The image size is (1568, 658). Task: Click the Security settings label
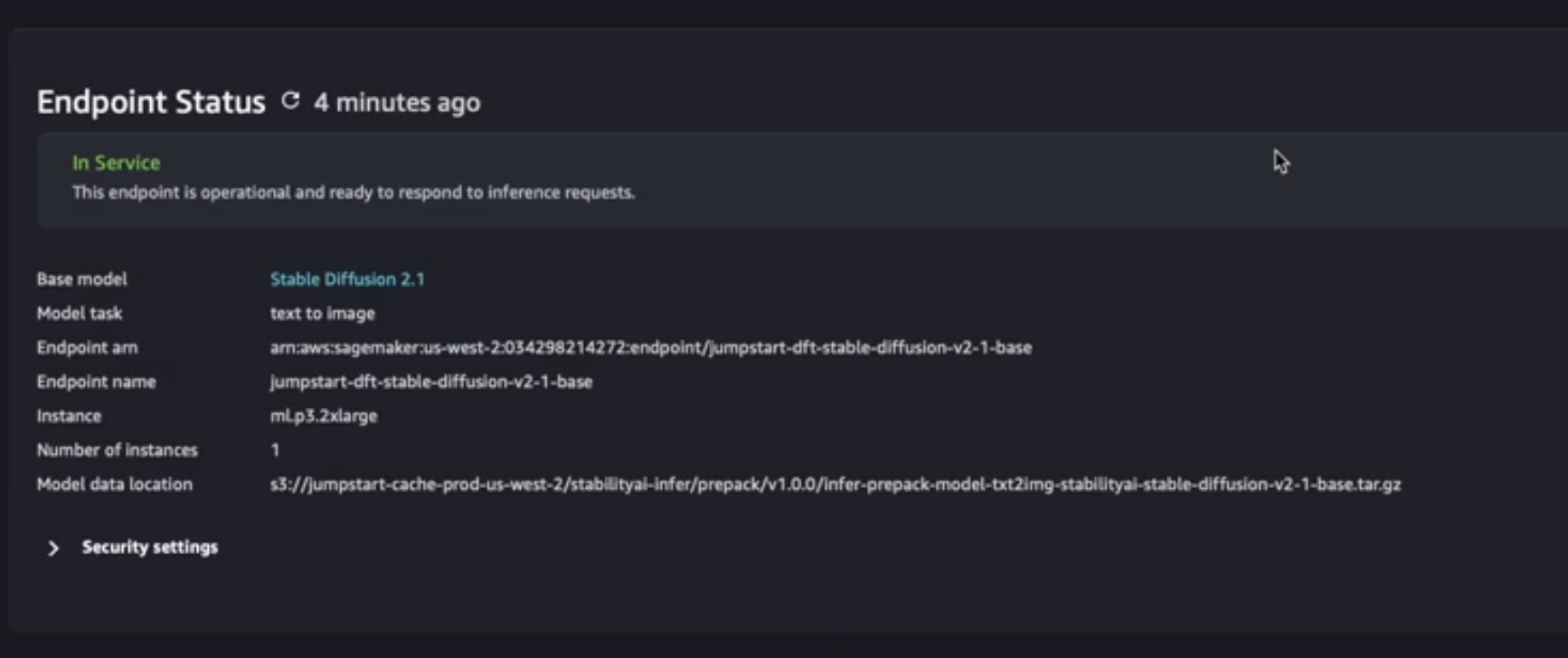coord(149,547)
